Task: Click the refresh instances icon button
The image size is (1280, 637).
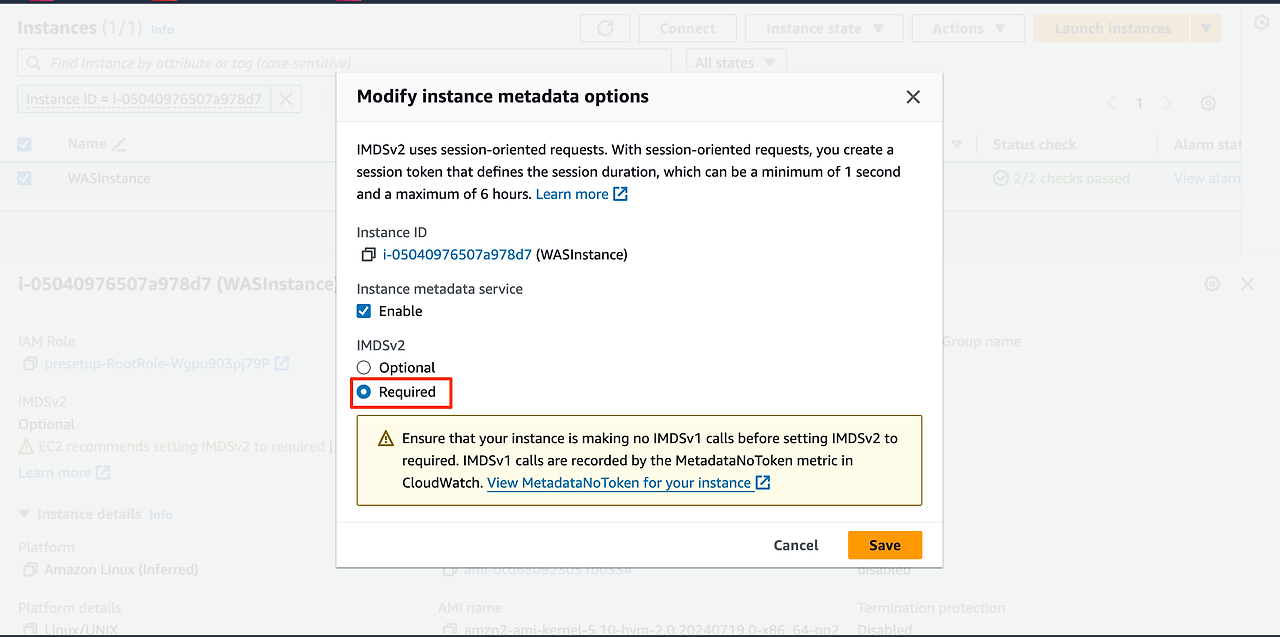Action: click(605, 29)
